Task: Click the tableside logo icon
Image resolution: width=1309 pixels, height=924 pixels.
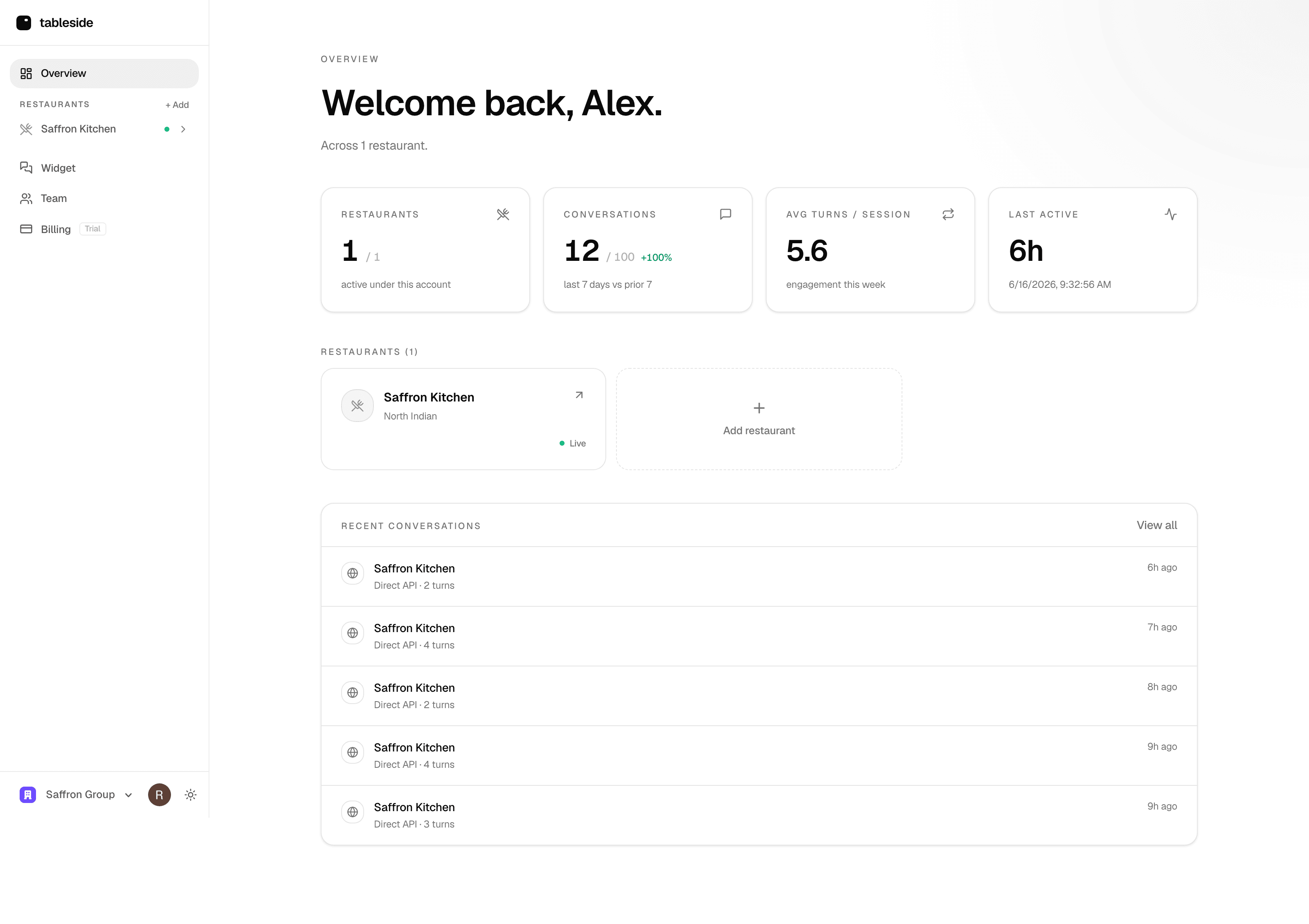Action: click(x=23, y=23)
